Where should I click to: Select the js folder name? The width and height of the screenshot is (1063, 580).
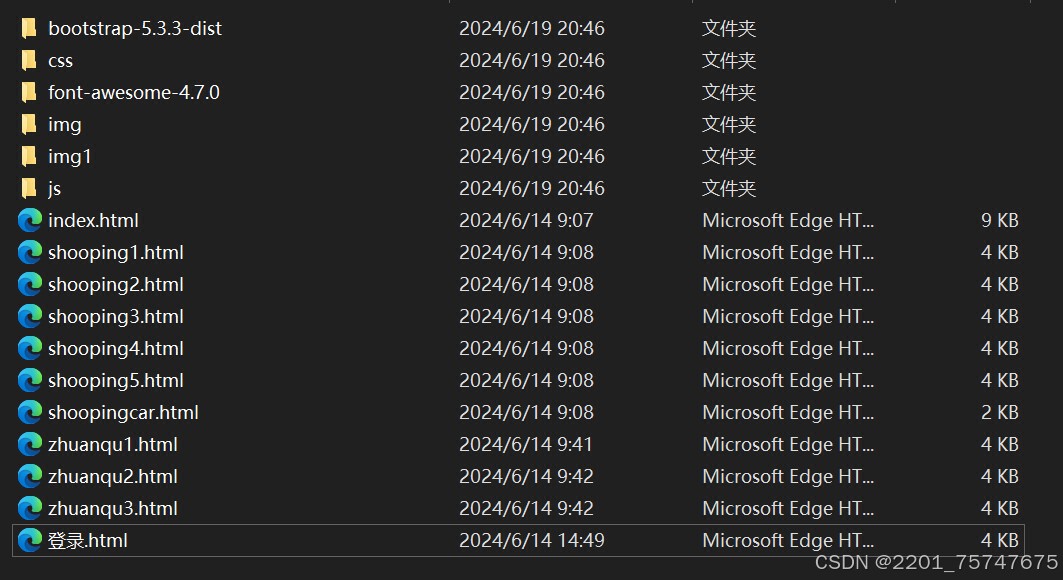(54, 189)
